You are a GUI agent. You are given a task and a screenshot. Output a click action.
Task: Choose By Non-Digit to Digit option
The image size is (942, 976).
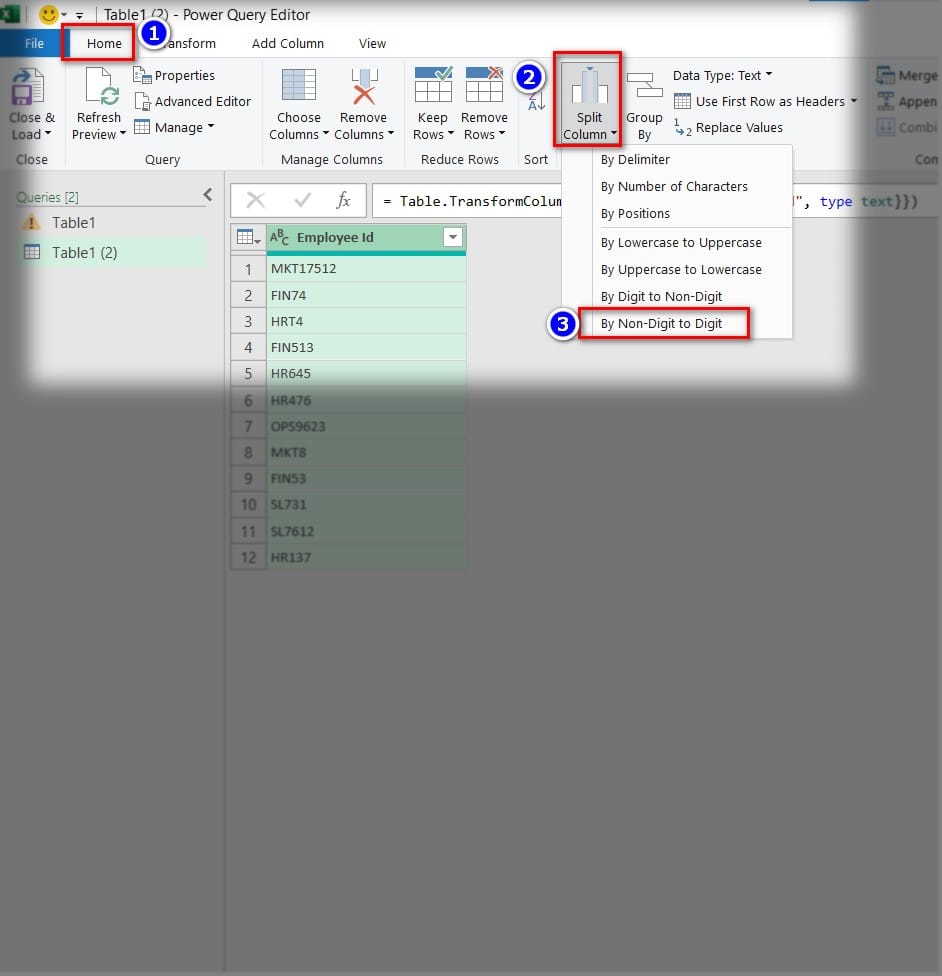coord(661,323)
